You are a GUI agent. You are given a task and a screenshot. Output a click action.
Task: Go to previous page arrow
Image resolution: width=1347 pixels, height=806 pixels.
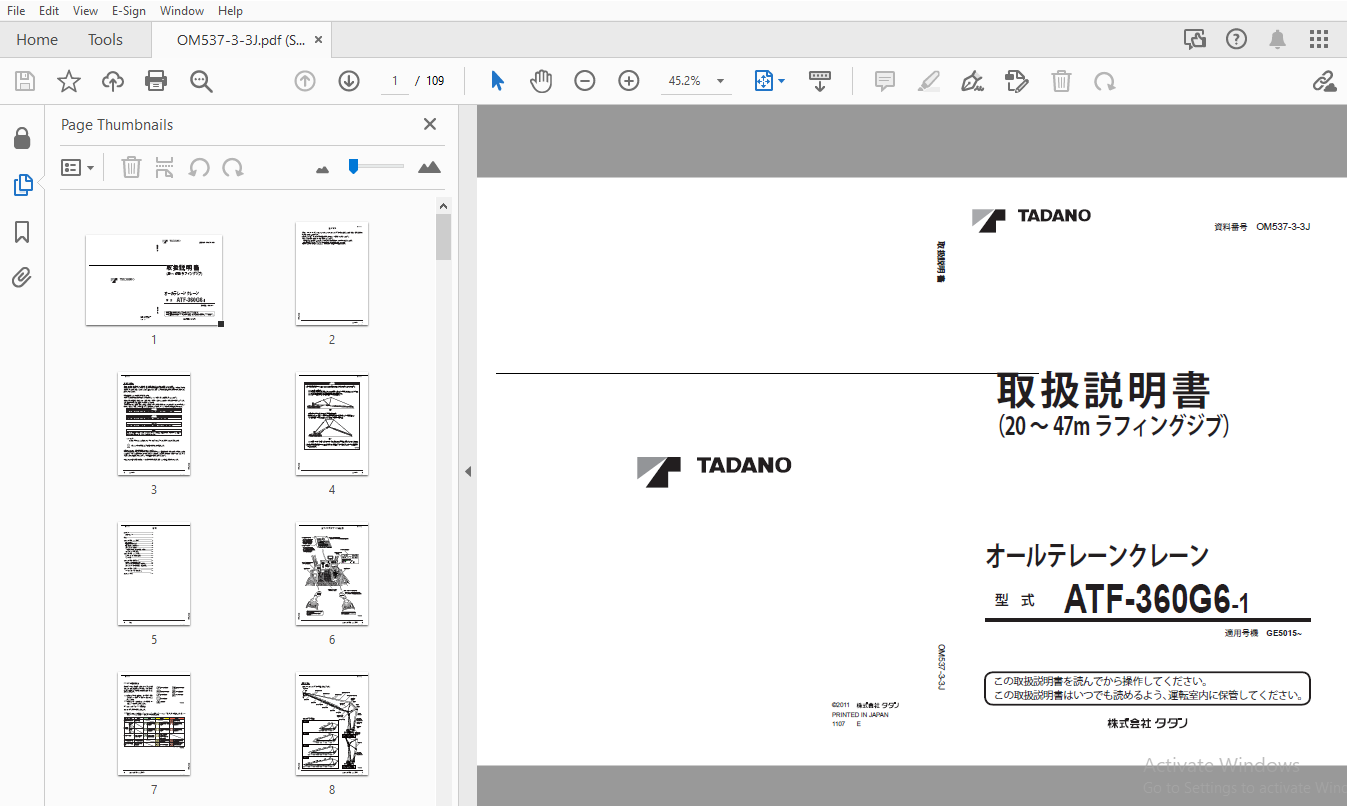pyautogui.click(x=305, y=81)
